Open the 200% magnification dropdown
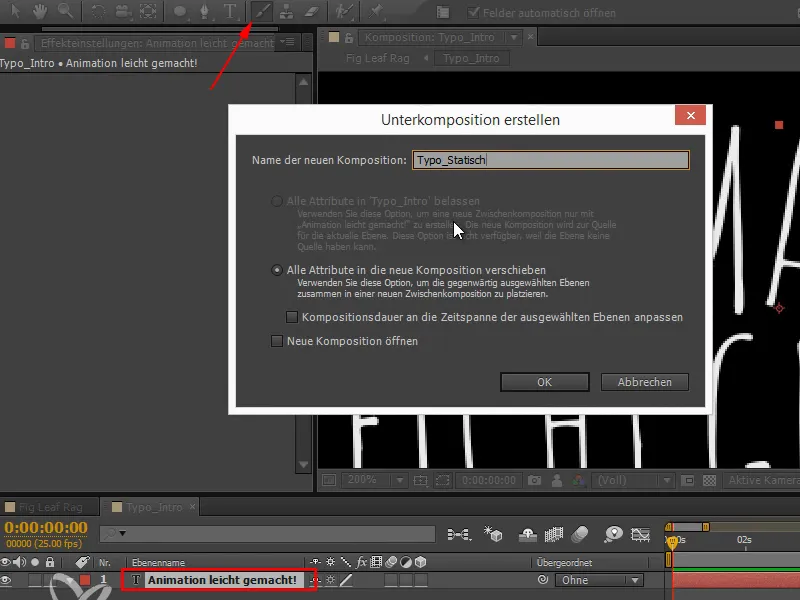Image resolution: width=800 pixels, height=600 pixels. pos(375,480)
